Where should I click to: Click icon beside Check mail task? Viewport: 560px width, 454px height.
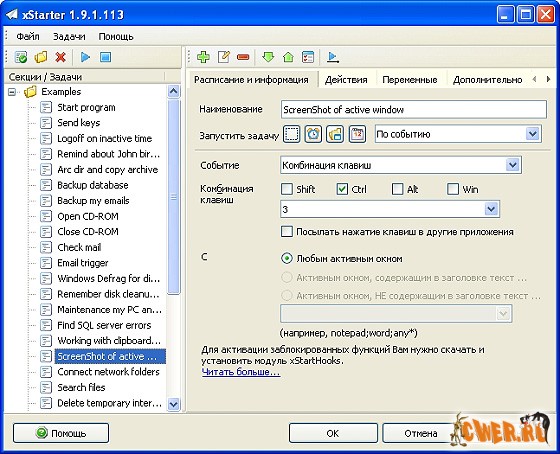[46, 247]
